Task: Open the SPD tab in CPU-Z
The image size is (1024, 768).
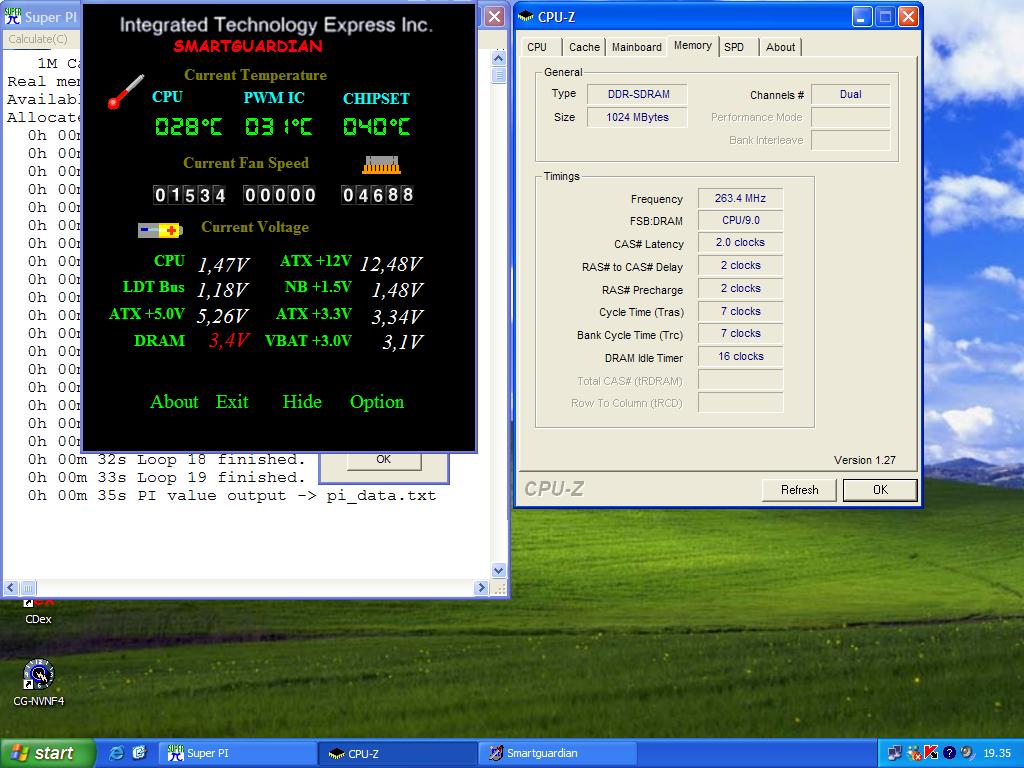Action: (734, 47)
